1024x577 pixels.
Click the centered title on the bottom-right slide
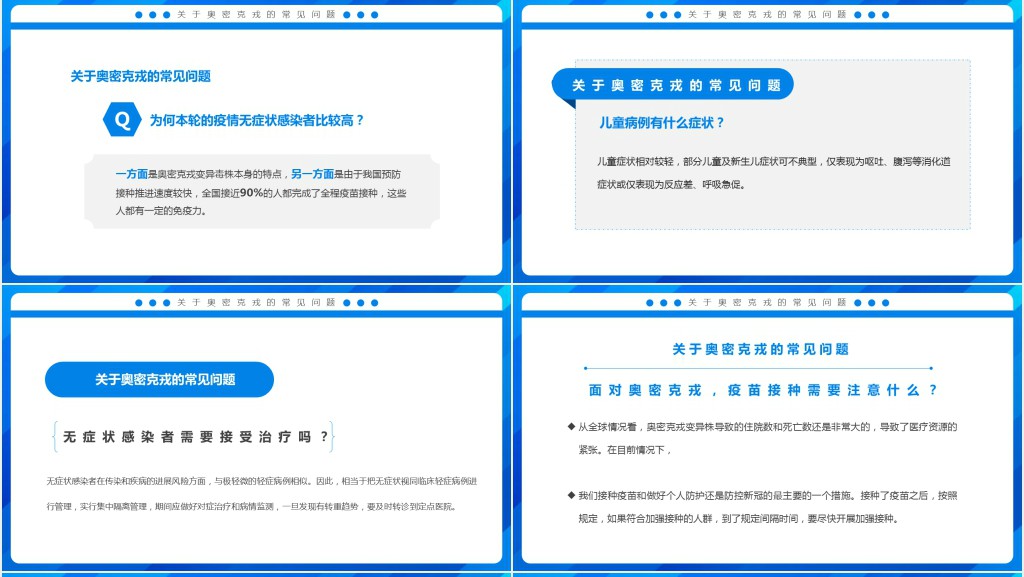pos(761,349)
